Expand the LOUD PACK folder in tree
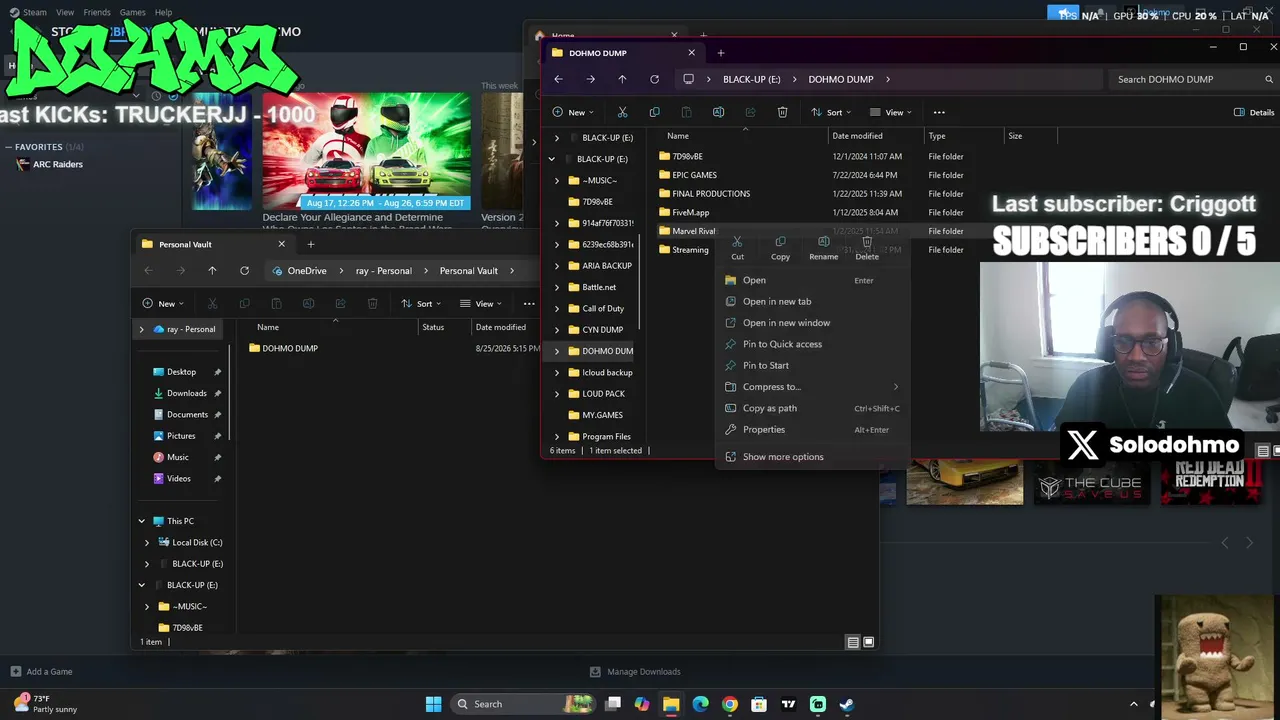This screenshot has height=720, width=1280. (x=557, y=394)
